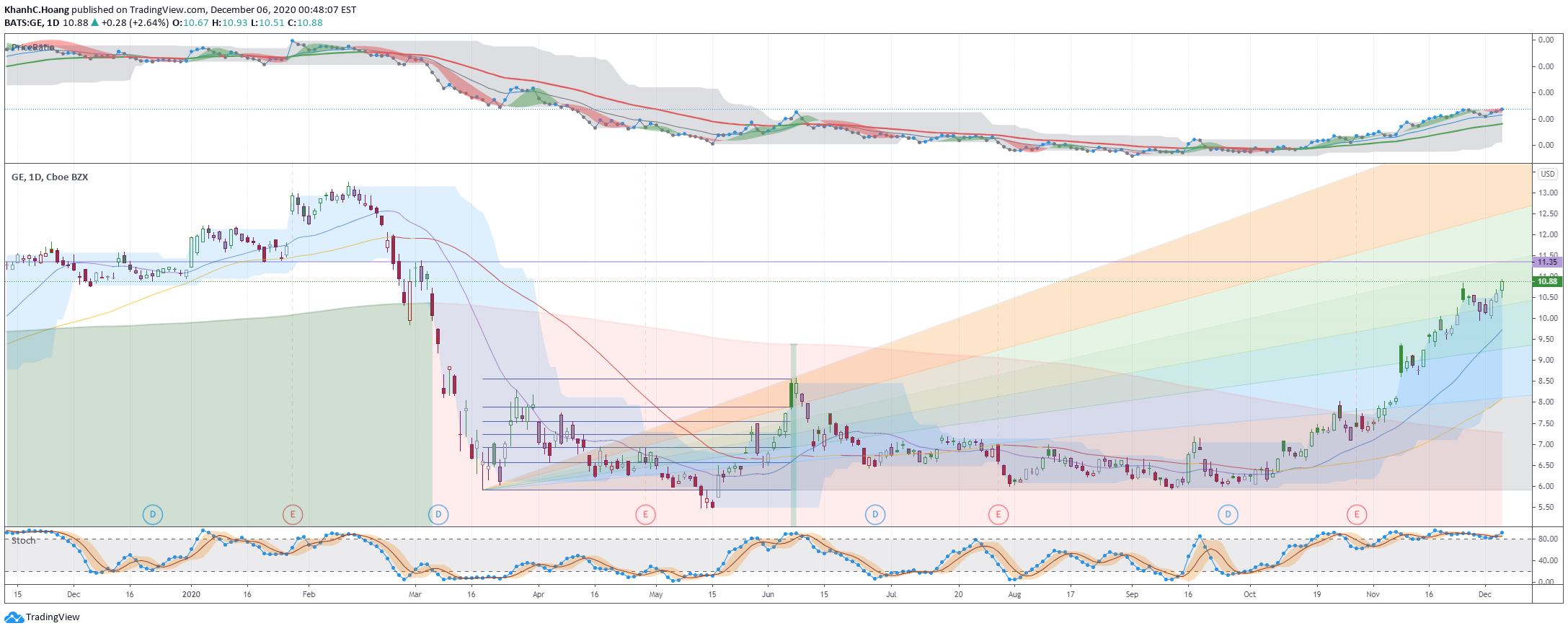Viewport: 1568px width, 631px height.
Task: Click the Feb label on the time axis
Action: (x=309, y=595)
